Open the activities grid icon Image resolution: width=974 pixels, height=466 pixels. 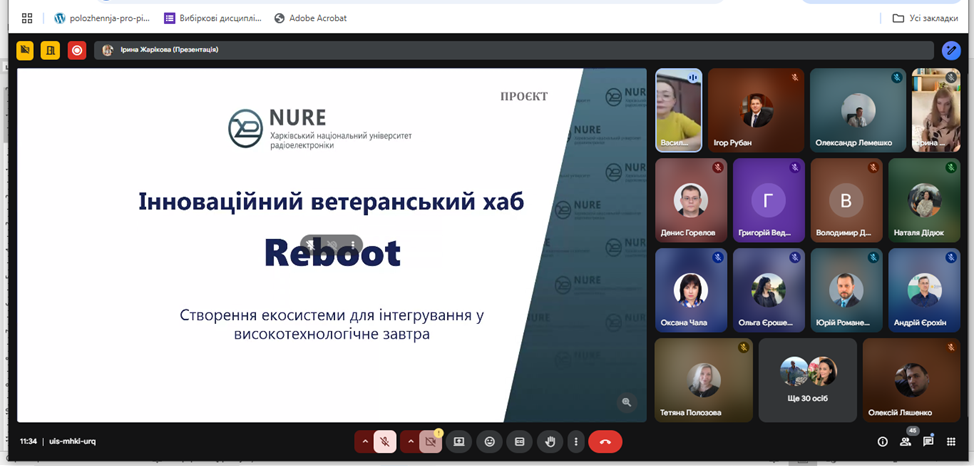click(x=950, y=442)
